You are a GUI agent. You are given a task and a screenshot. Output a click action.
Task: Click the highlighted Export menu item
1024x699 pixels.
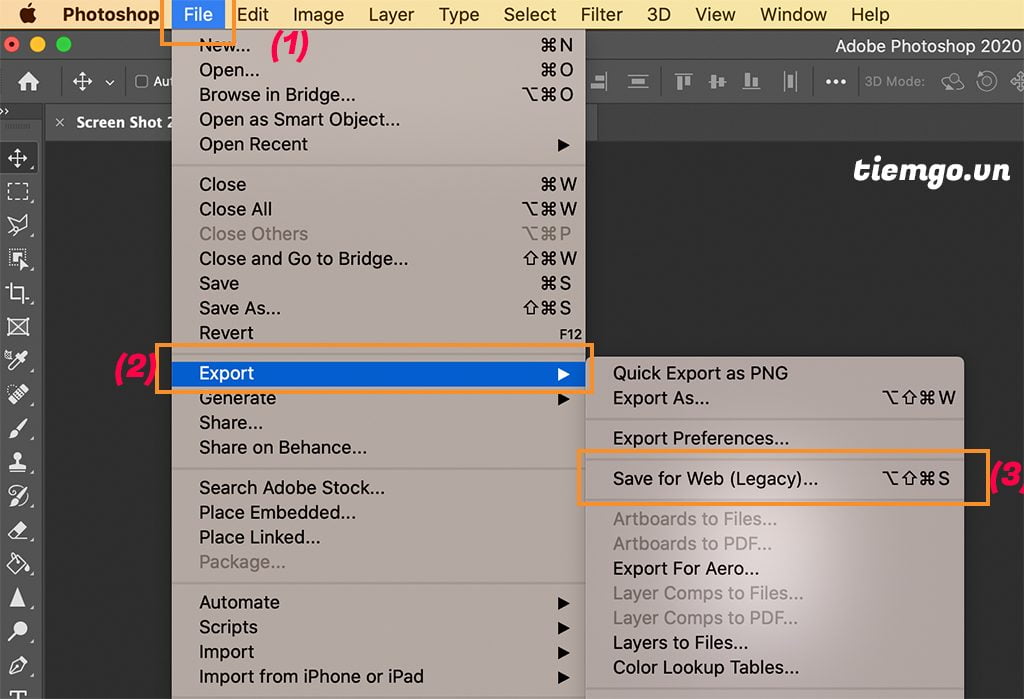click(x=378, y=374)
